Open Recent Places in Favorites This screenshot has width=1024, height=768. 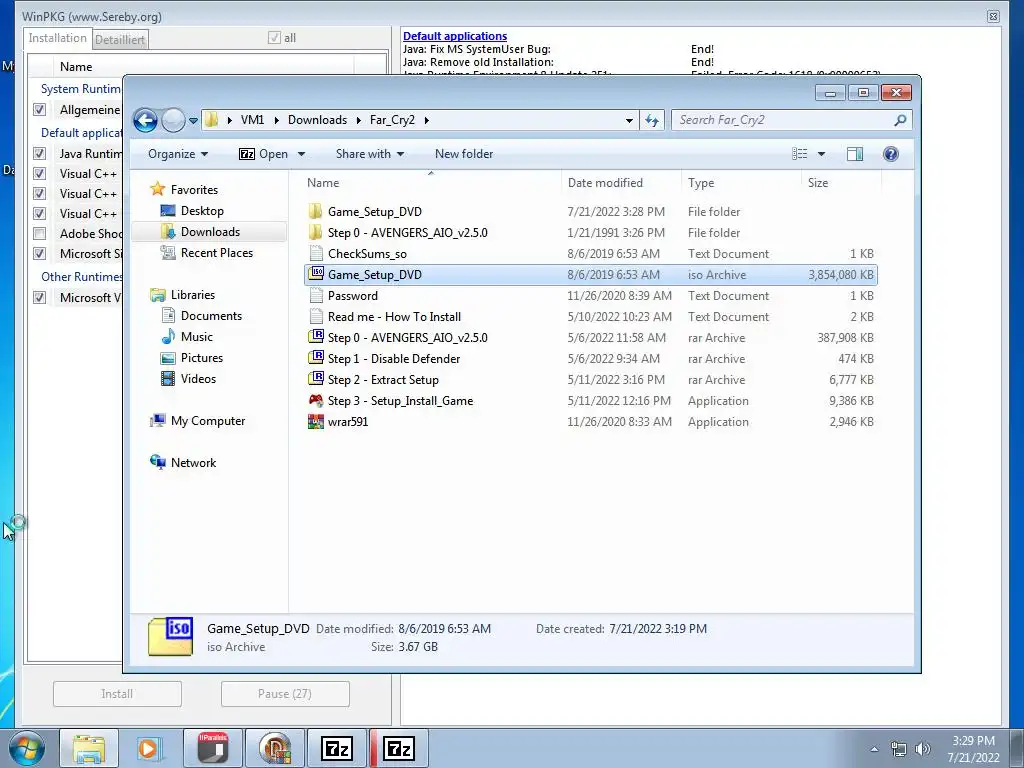(216, 253)
